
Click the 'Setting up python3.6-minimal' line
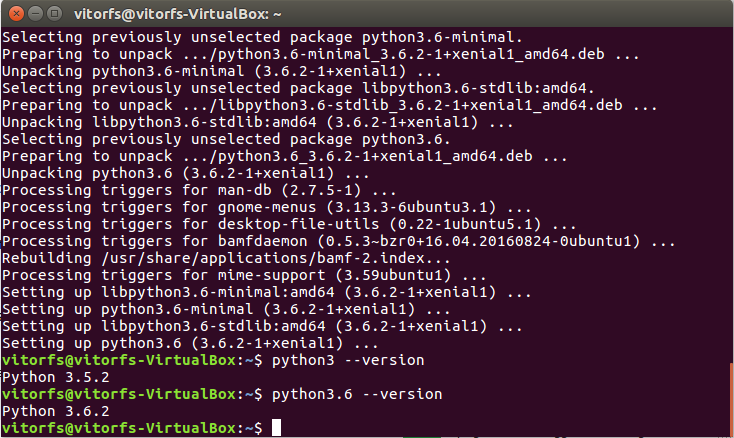coord(226,309)
